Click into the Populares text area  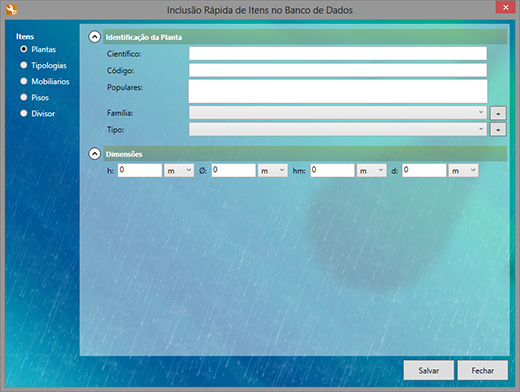[x=338, y=91]
